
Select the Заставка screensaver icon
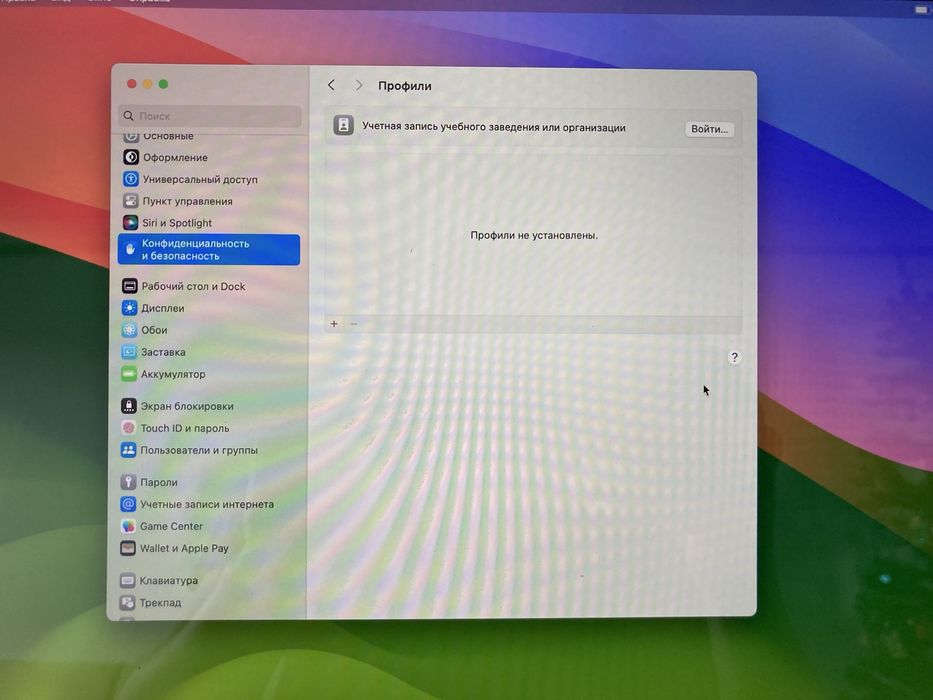pyautogui.click(x=129, y=352)
